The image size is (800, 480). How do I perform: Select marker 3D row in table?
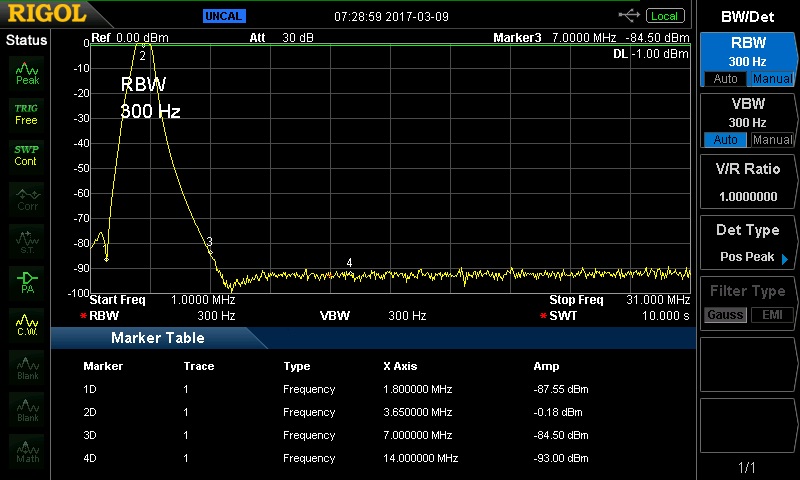(336, 435)
